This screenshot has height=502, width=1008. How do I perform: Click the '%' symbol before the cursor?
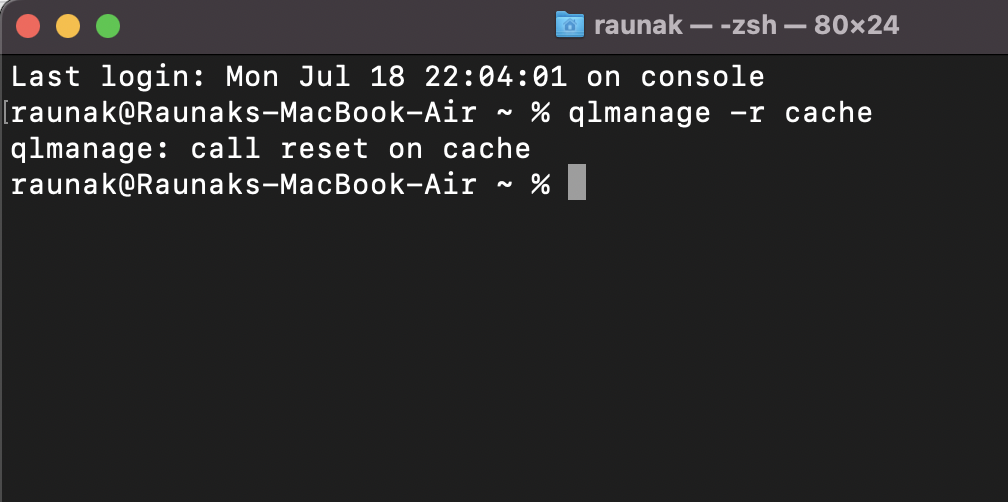541,186
